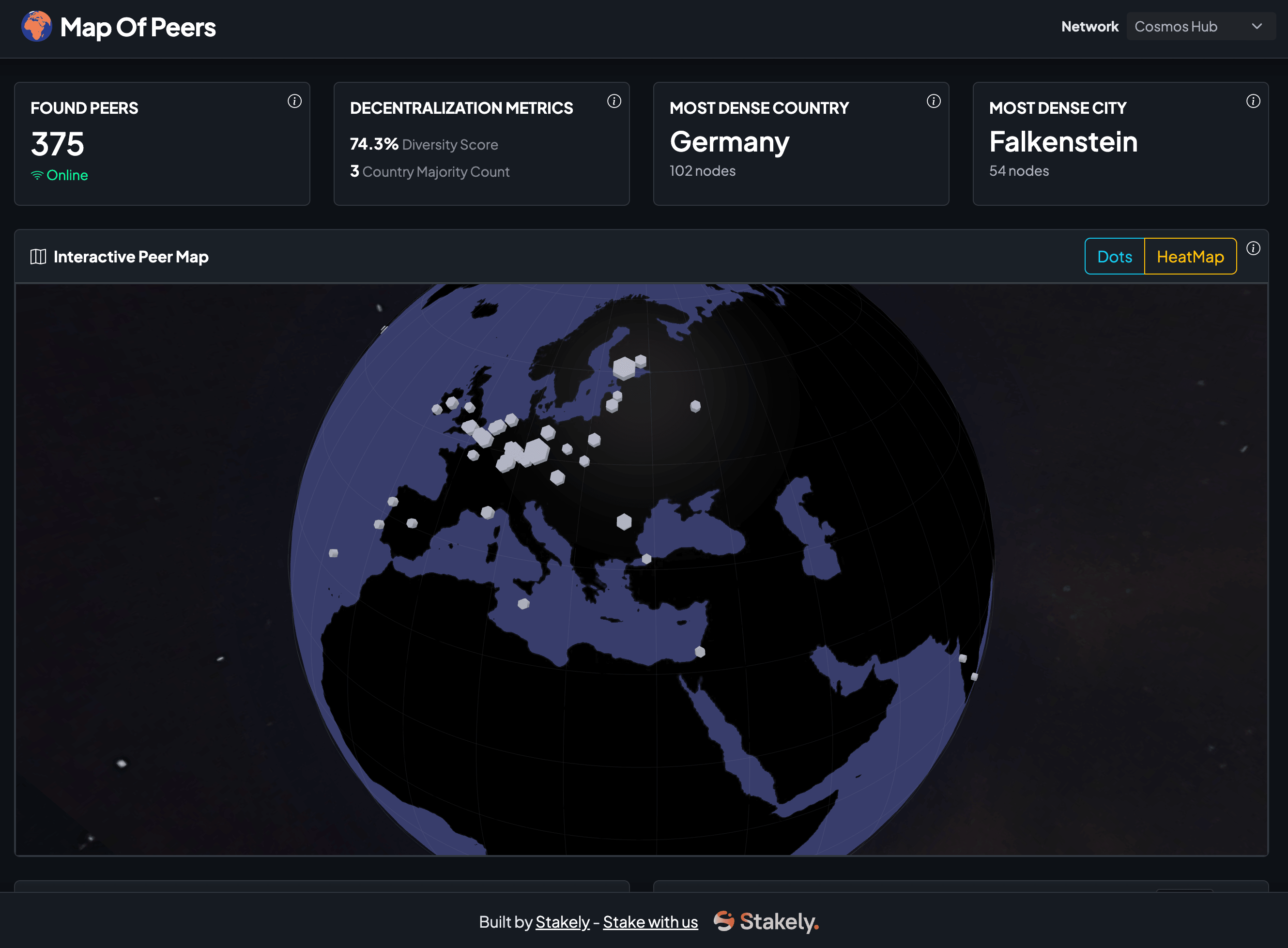Click Most Dense Country info icon
This screenshot has height=948, width=1288.
click(933, 102)
